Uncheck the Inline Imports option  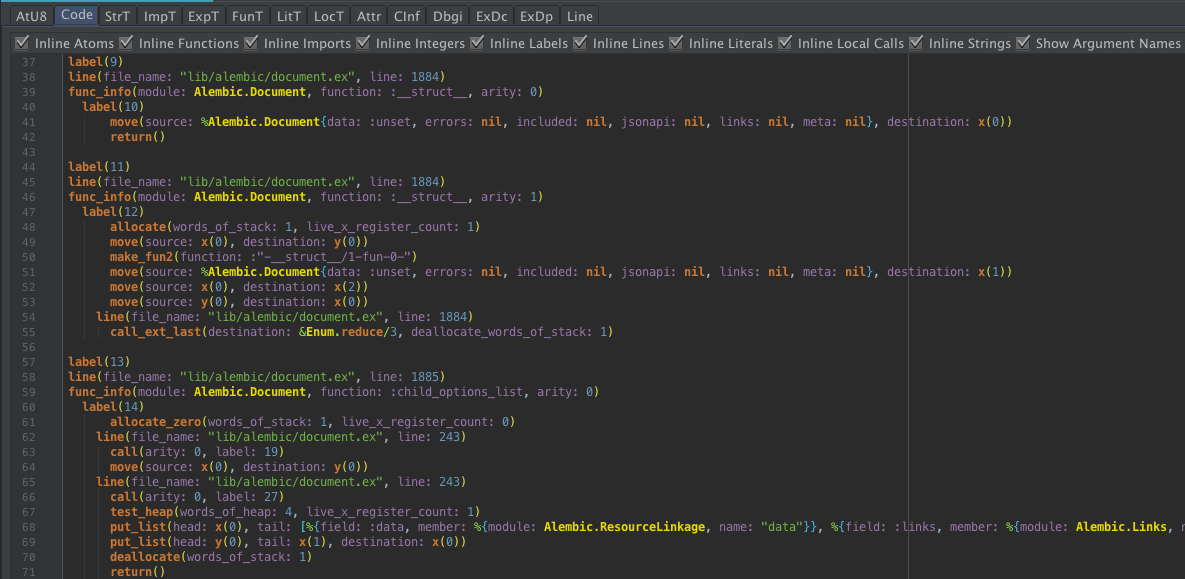(254, 43)
